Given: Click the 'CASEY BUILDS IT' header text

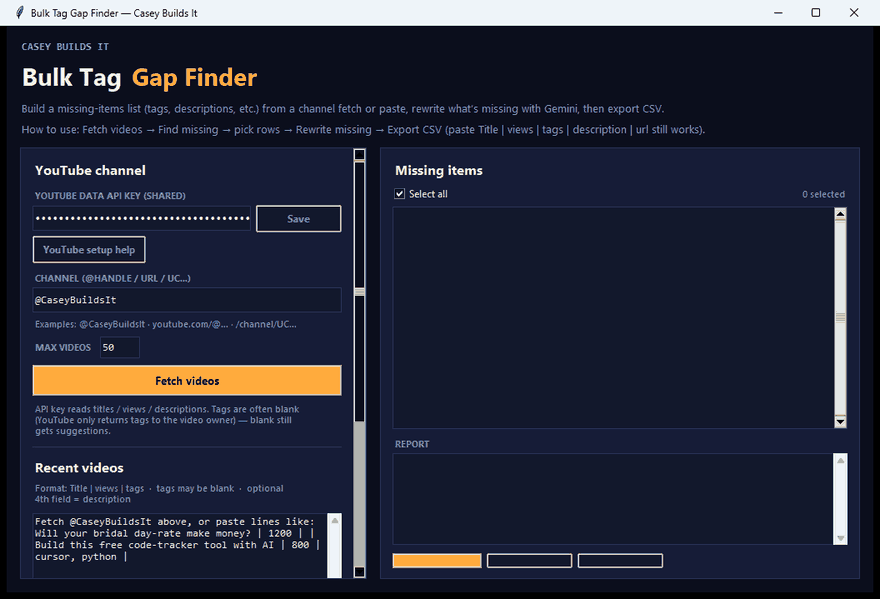Looking at the screenshot, I should pos(65,47).
